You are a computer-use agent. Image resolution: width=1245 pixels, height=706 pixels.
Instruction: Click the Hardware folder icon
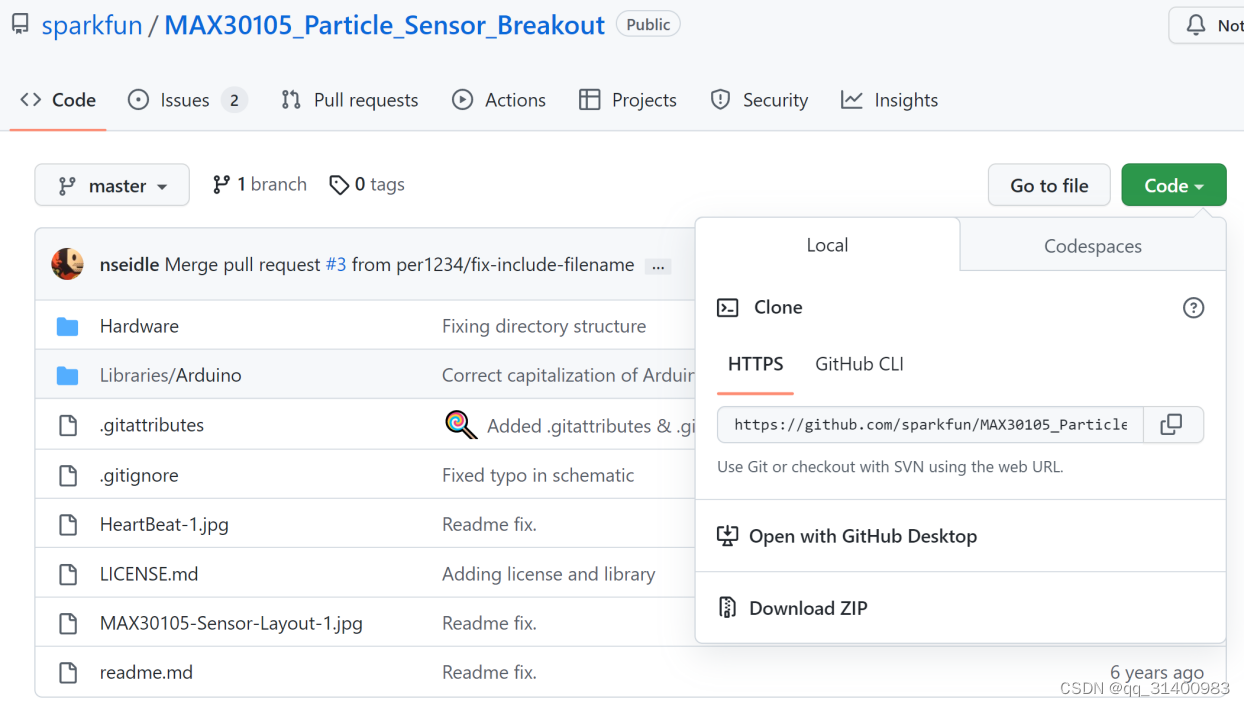(x=67, y=326)
